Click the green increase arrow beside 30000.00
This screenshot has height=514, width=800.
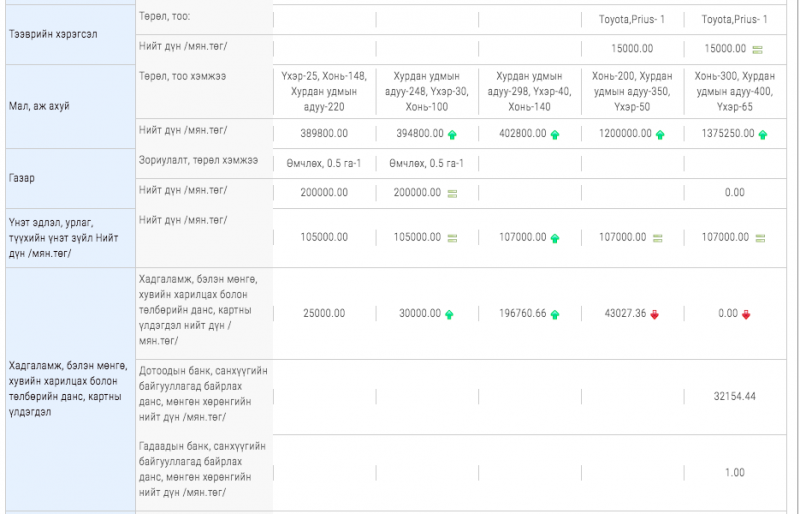click(449, 314)
